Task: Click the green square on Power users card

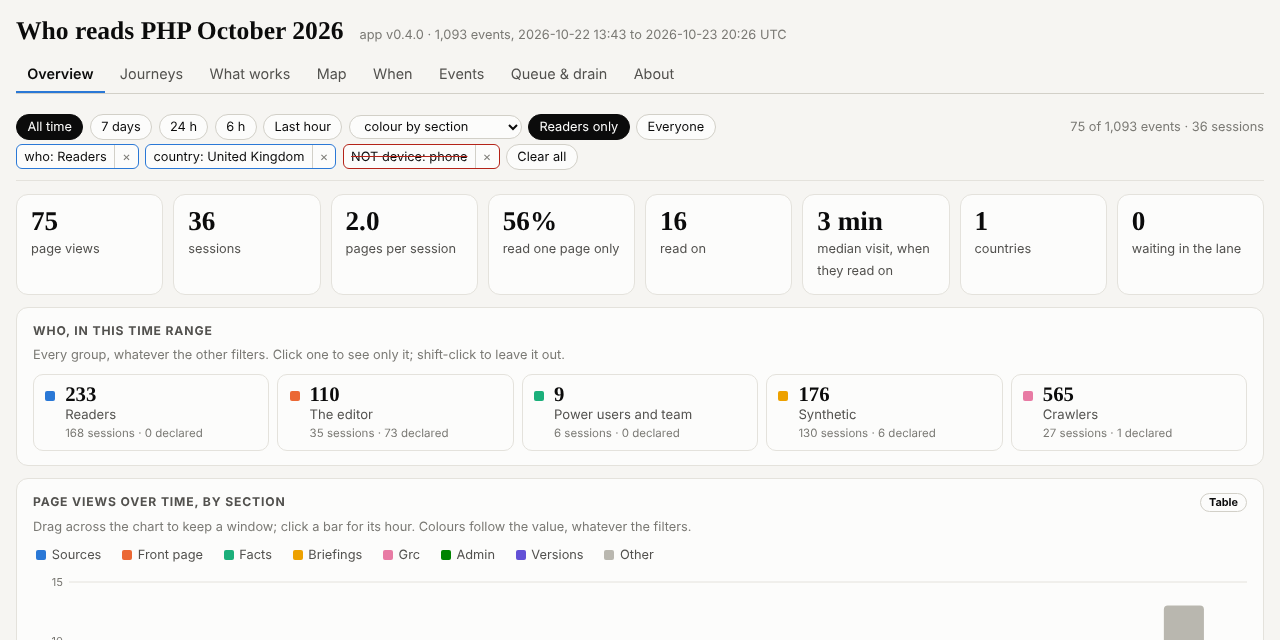Action: coord(539,396)
